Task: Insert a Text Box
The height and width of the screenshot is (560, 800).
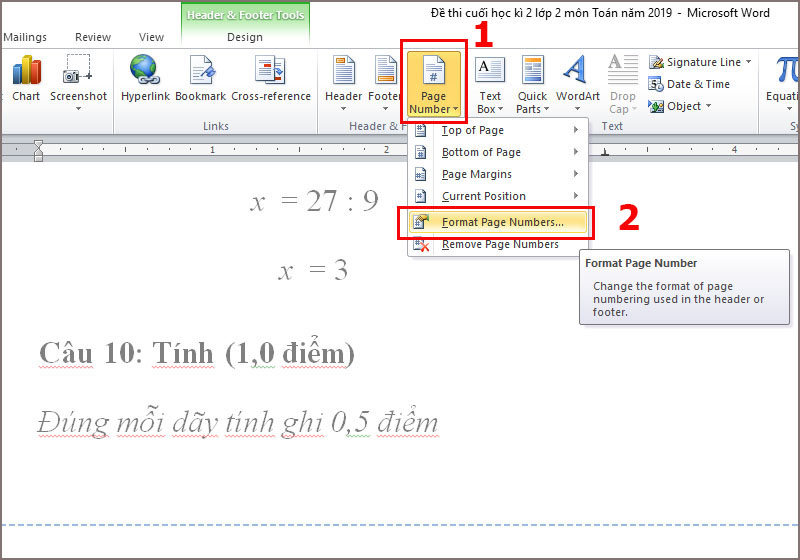Action: pos(490,84)
